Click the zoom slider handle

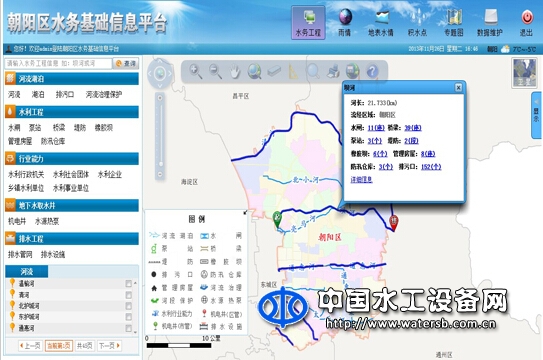click(x=161, y=164)
